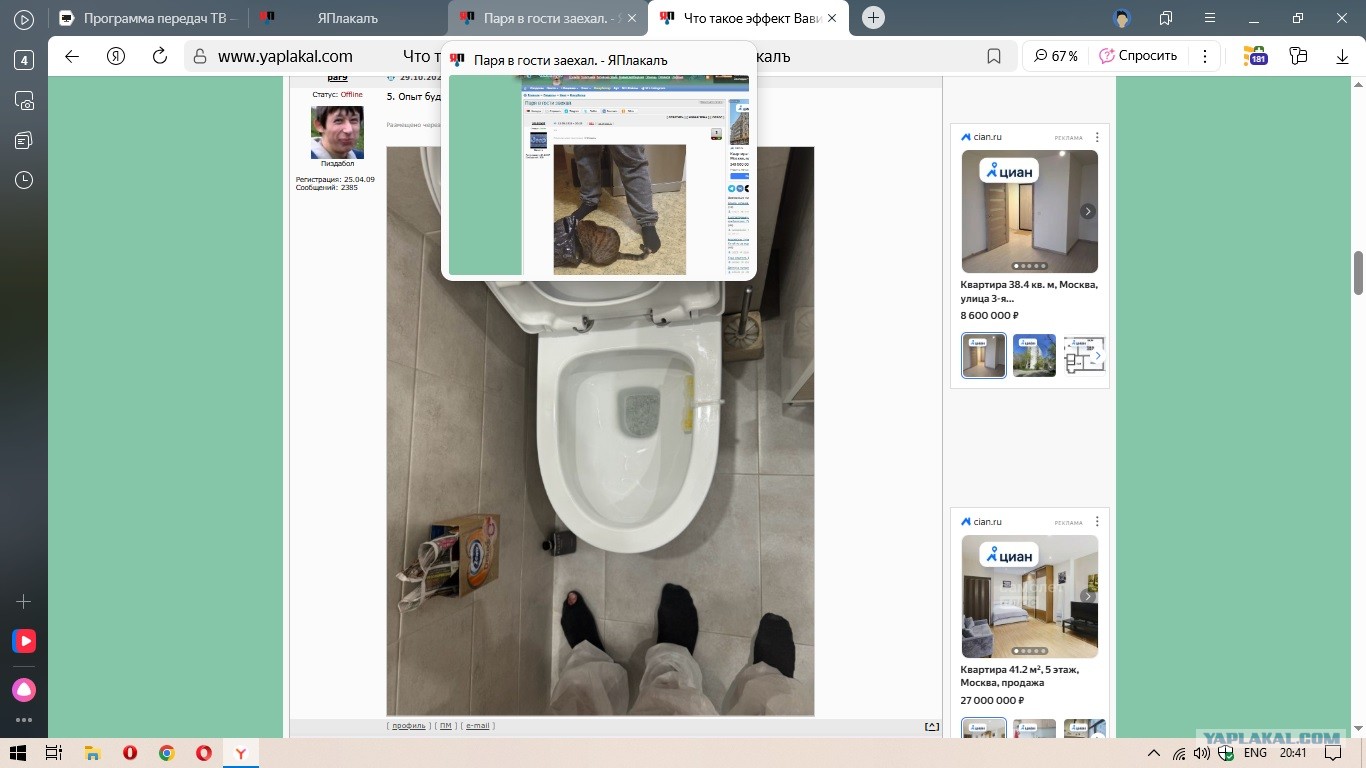Open the toilet photo in the post
Screen dimensions: 1366x768
(x=600, y=431)
